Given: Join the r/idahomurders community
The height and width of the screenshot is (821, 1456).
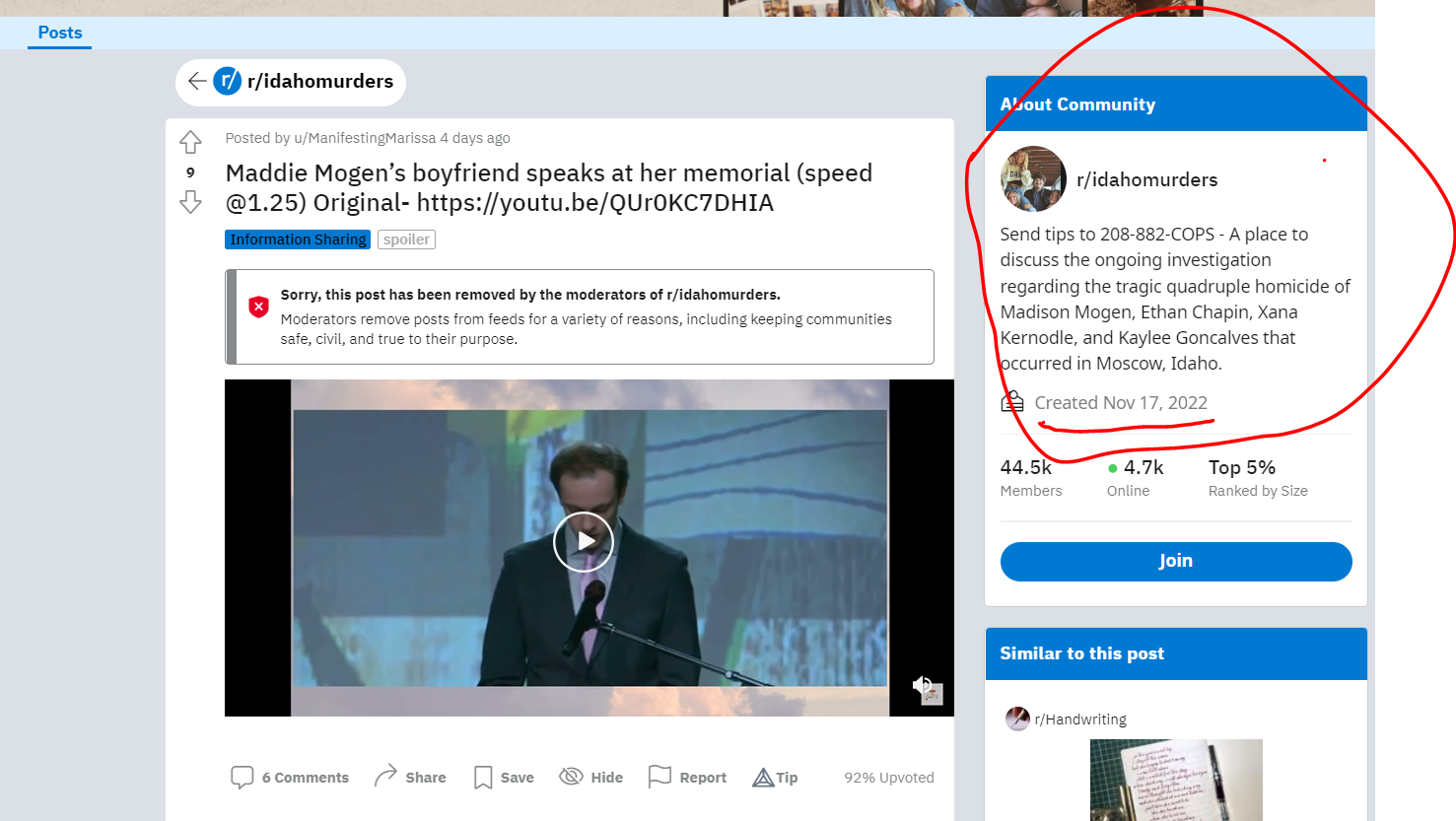Looking at the screenshot, I should 1176,561.
